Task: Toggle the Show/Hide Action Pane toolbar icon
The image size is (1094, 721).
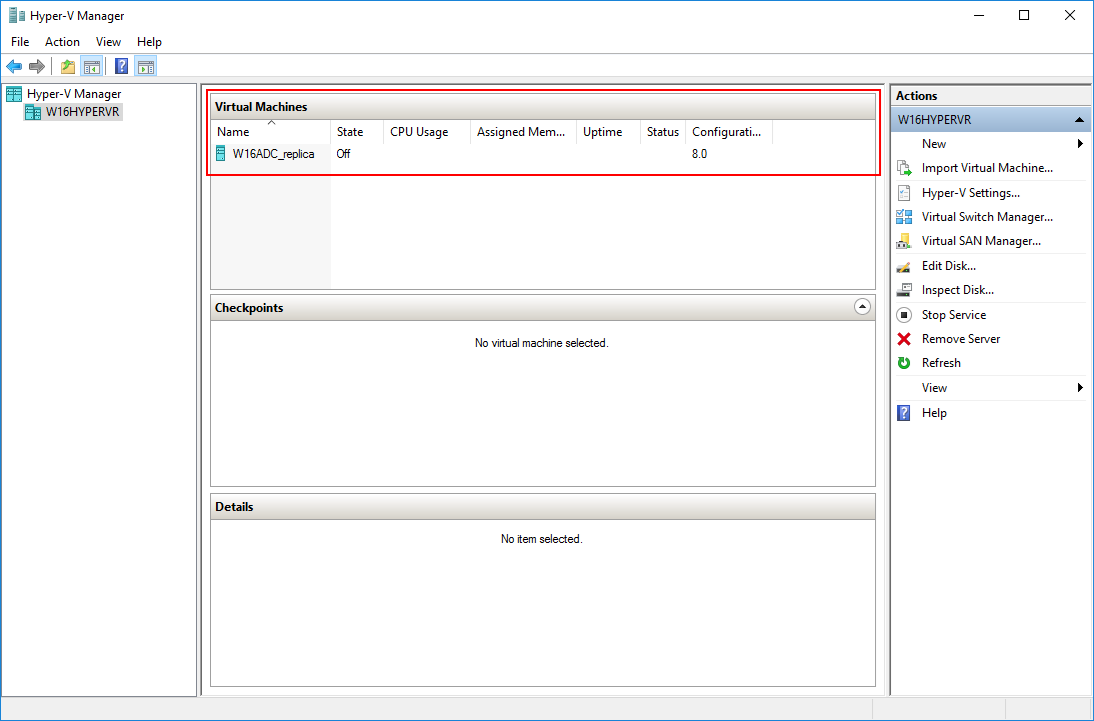Action: (x=146, y=66)
